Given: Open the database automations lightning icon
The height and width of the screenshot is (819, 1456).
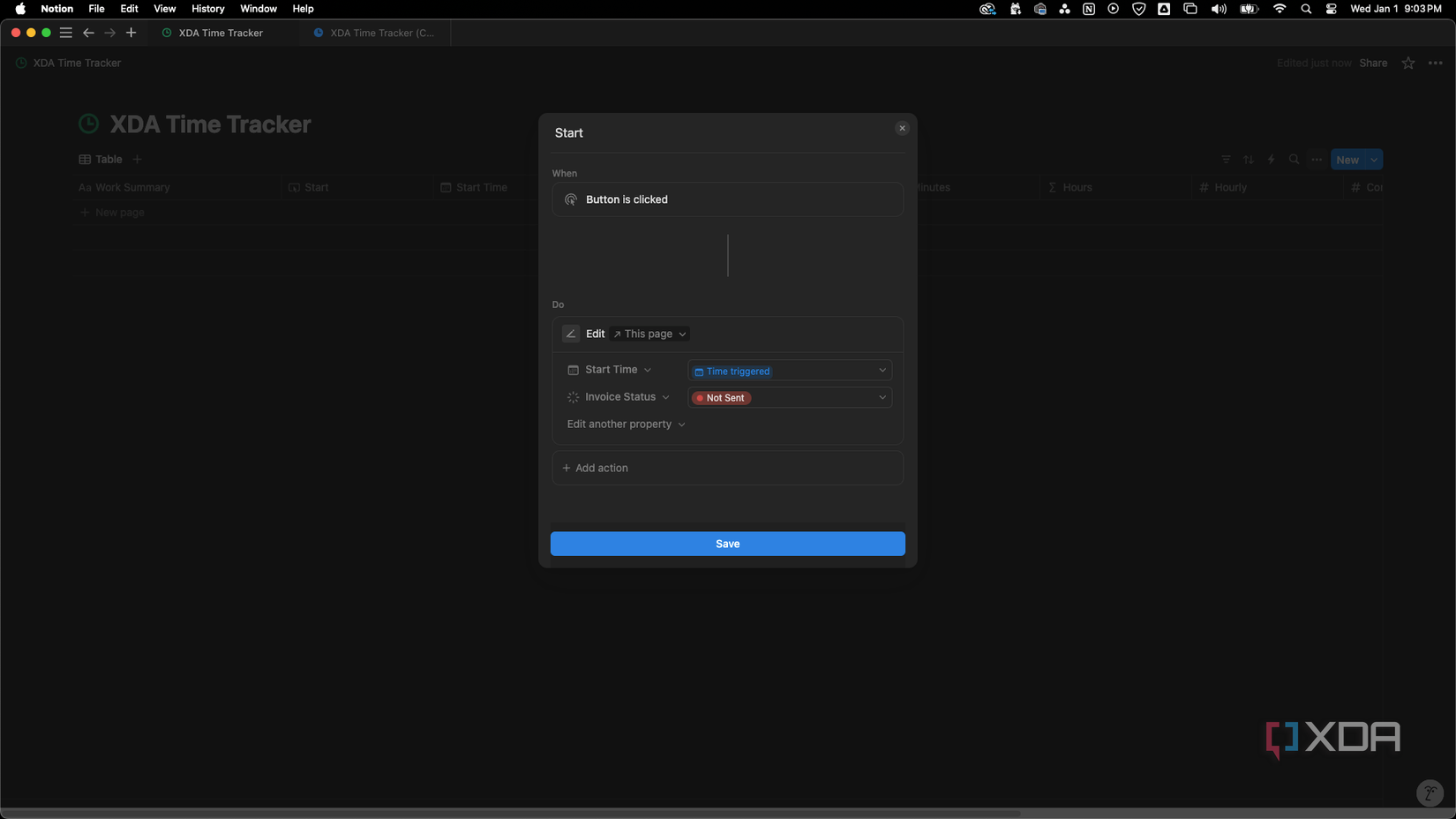Looking at the screenshot, I should pos(1272,160).
